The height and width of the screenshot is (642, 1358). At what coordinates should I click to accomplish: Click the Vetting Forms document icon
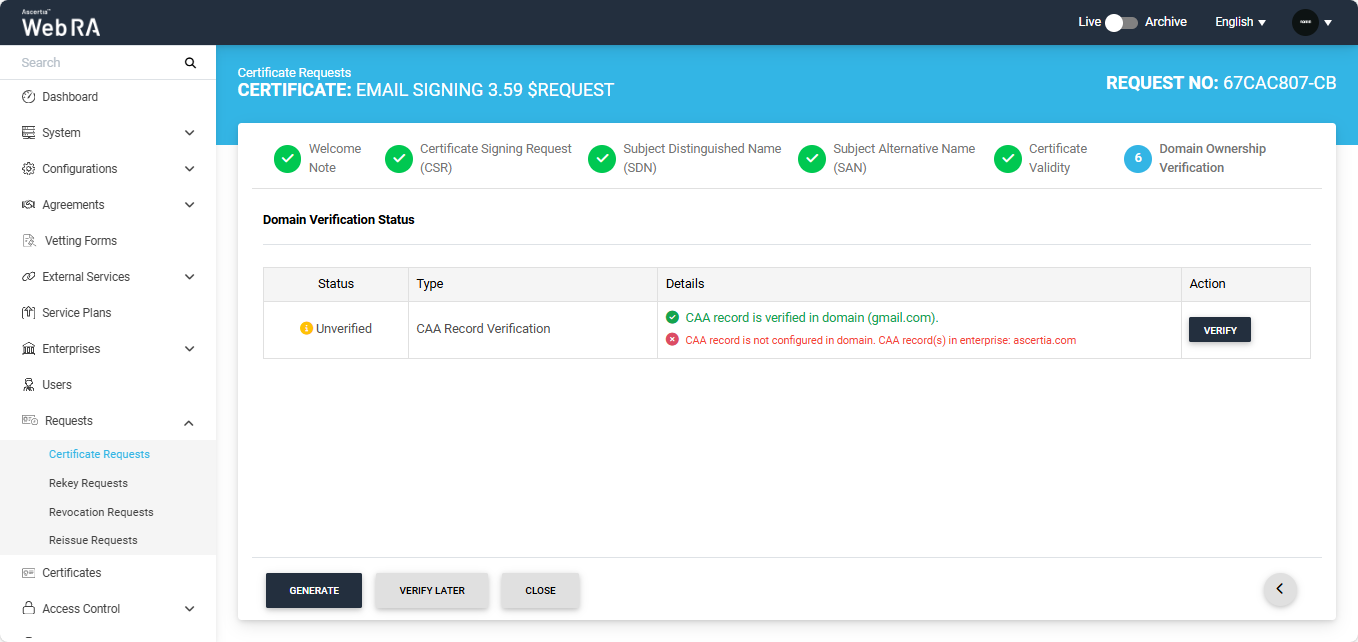point(29,241)
